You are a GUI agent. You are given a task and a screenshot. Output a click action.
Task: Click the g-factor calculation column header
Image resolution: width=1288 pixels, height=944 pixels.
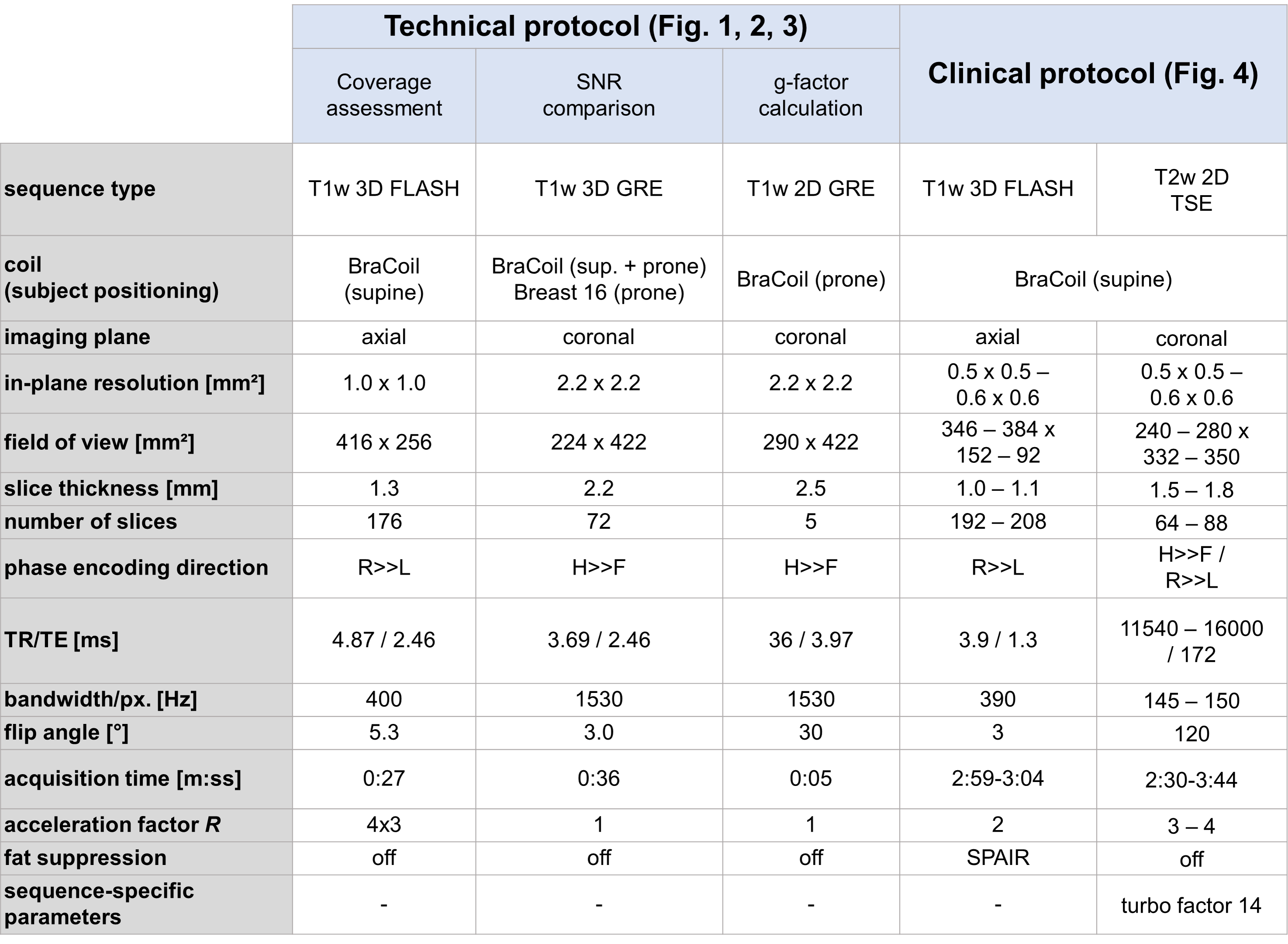pyautogui.click(x=810, y=95)
